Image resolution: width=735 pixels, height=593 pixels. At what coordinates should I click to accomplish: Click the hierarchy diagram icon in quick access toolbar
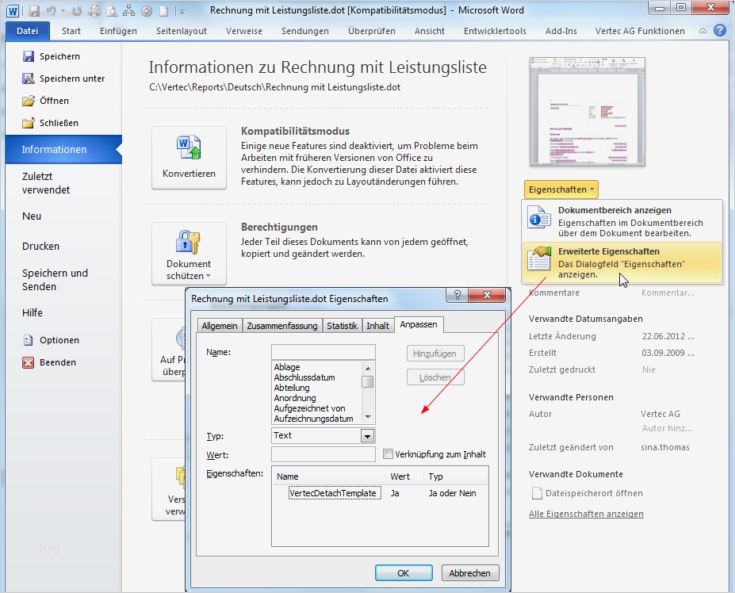point(129,11)
